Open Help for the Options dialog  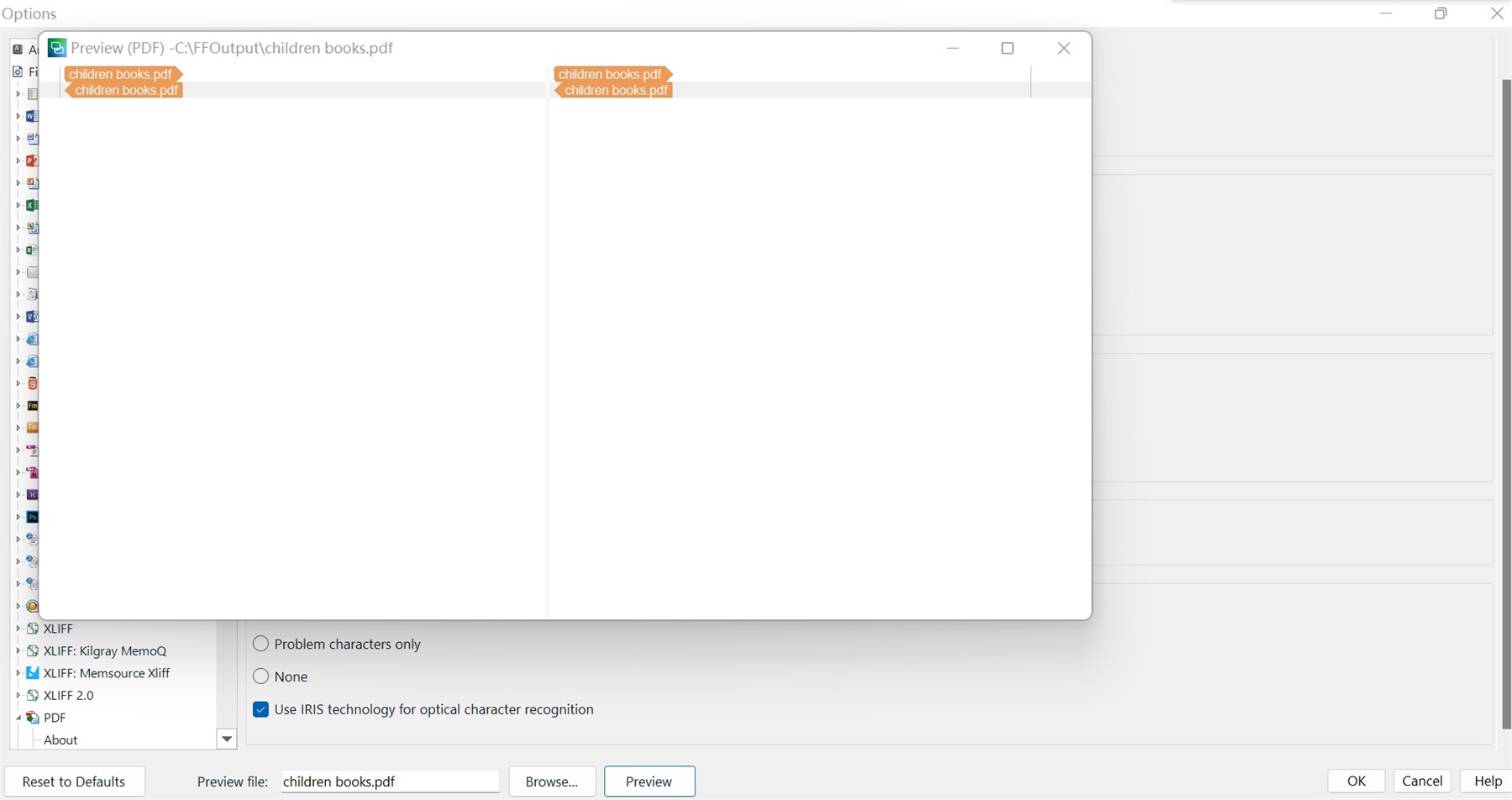(1487, 781)
